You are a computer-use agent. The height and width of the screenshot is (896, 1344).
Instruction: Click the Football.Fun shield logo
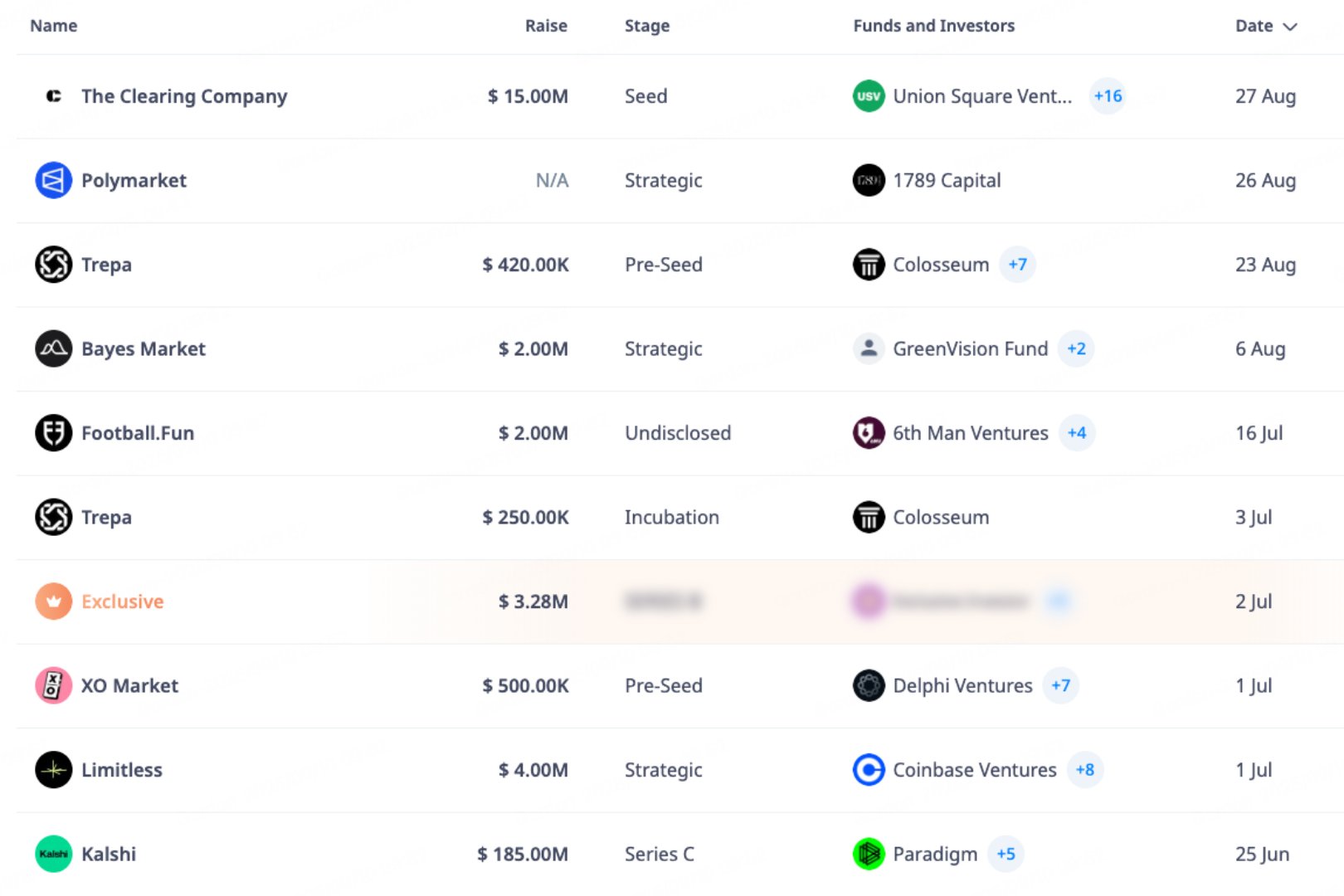[x=53, y=433]
